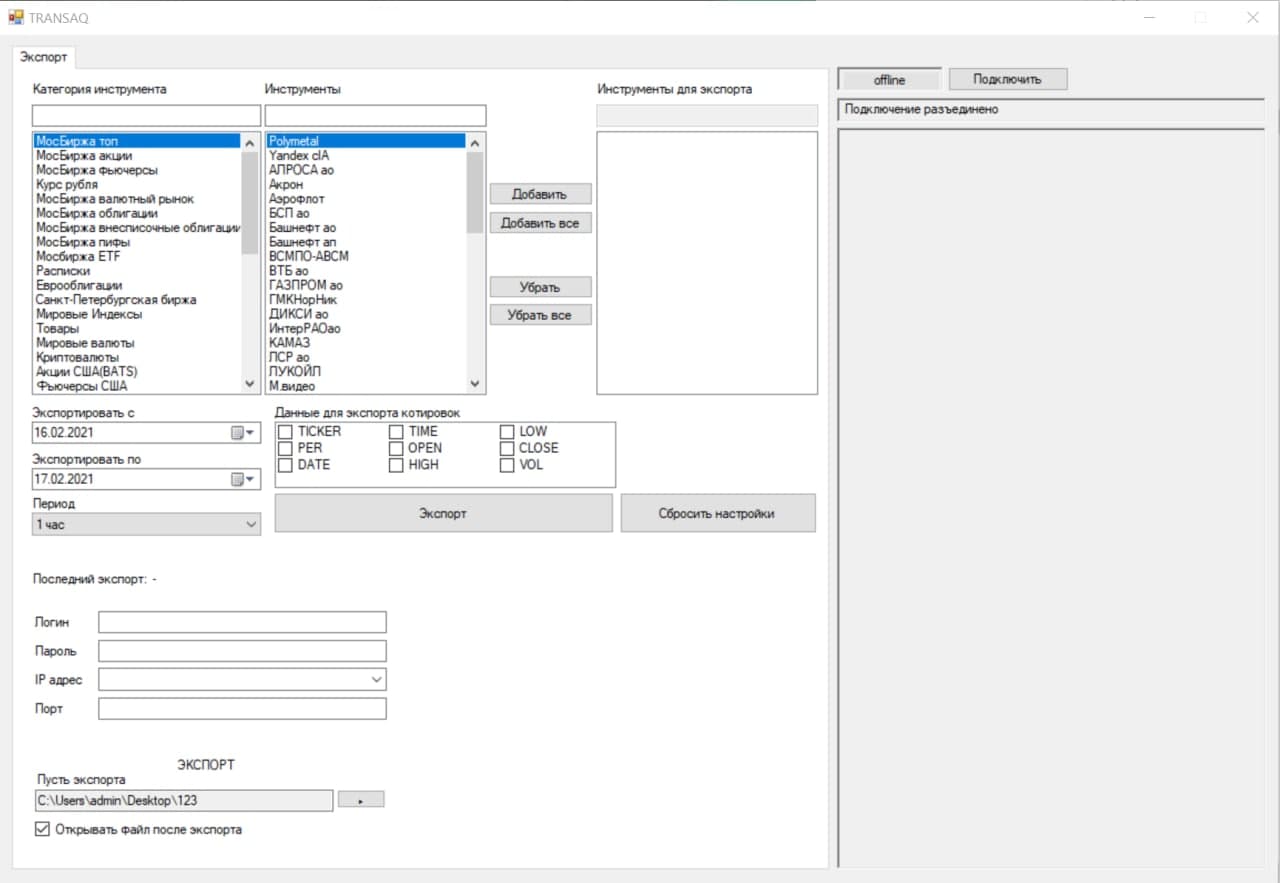This screenshot has height=883, width=1280.
Task: Enable the TIME checkbox
Action: [396, 431]
